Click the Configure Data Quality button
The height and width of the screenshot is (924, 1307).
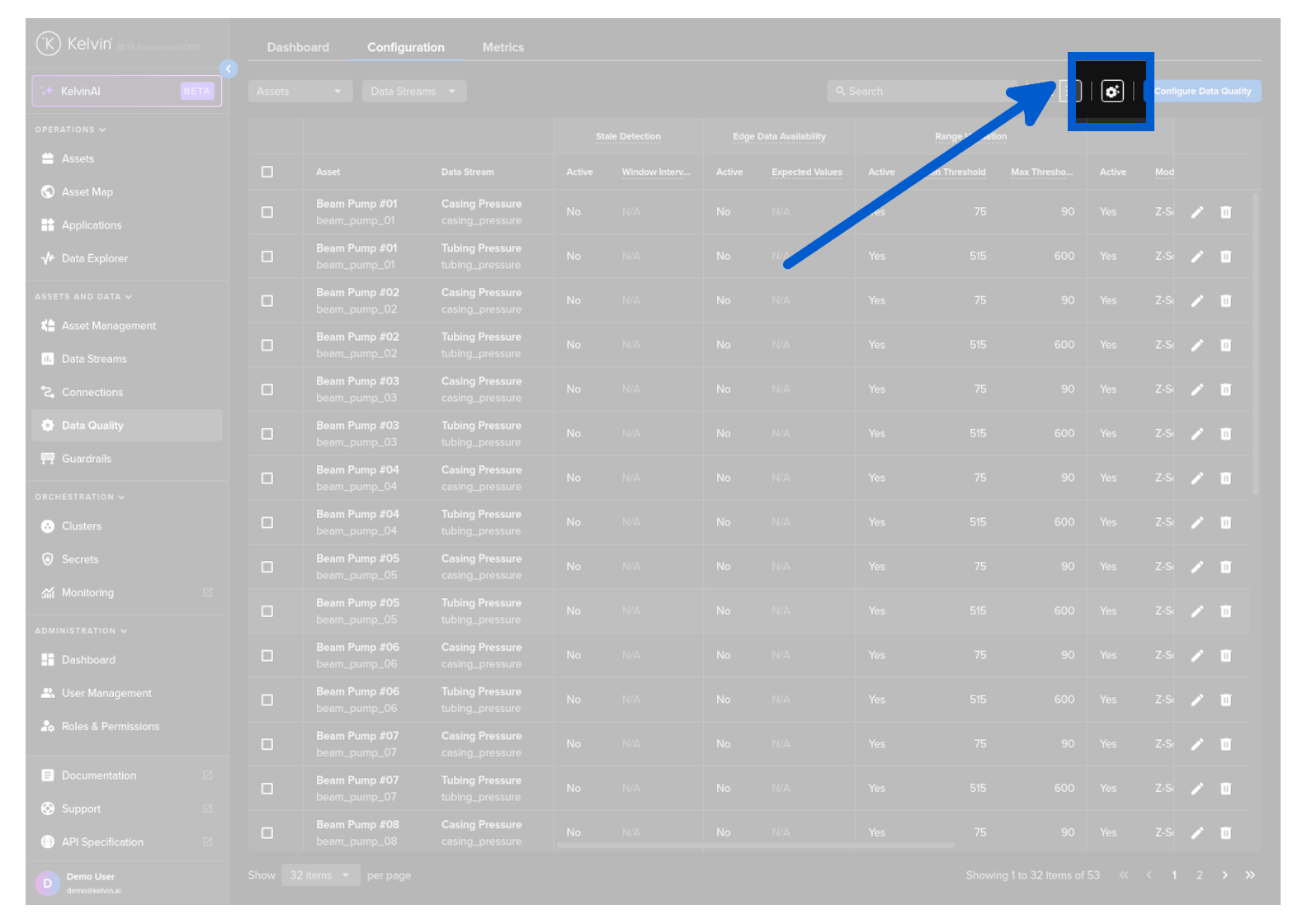pos(1202,92)
